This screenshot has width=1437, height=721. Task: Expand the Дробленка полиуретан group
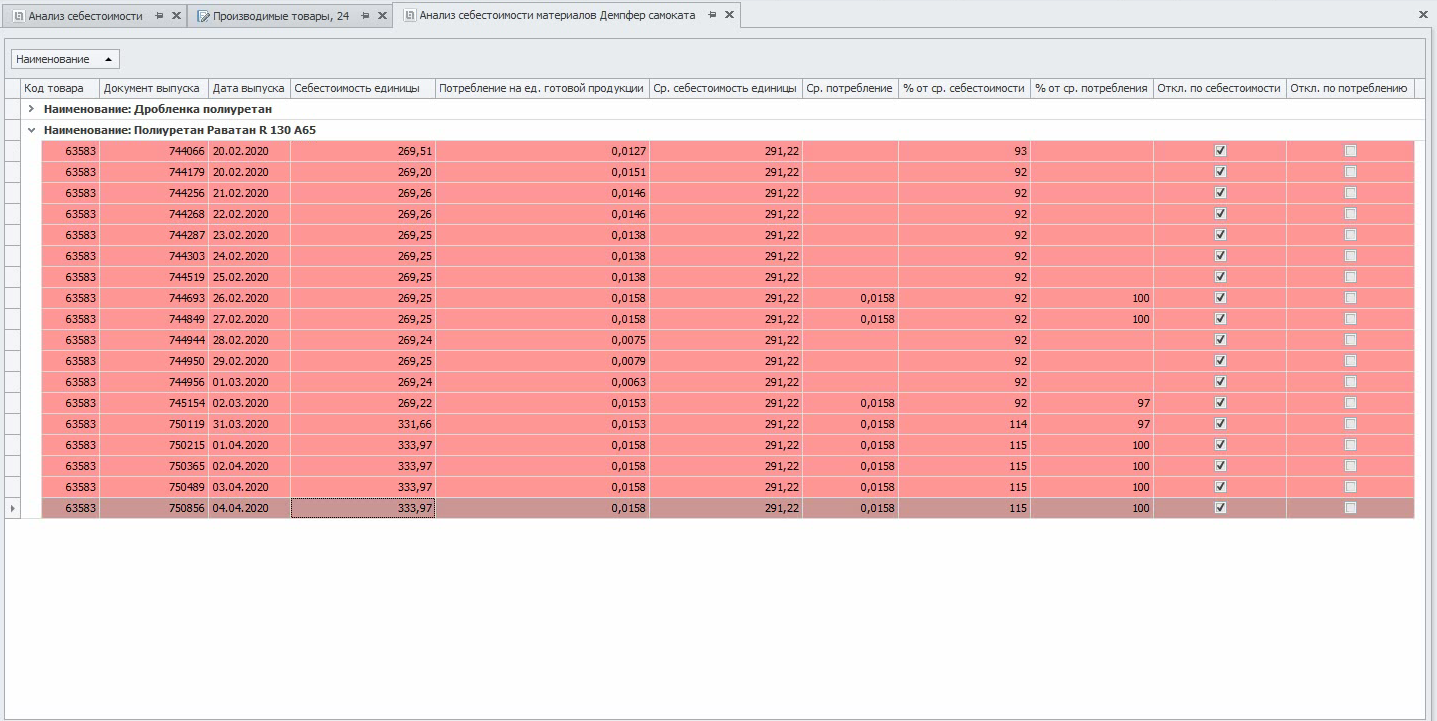[x=31, y=109]
